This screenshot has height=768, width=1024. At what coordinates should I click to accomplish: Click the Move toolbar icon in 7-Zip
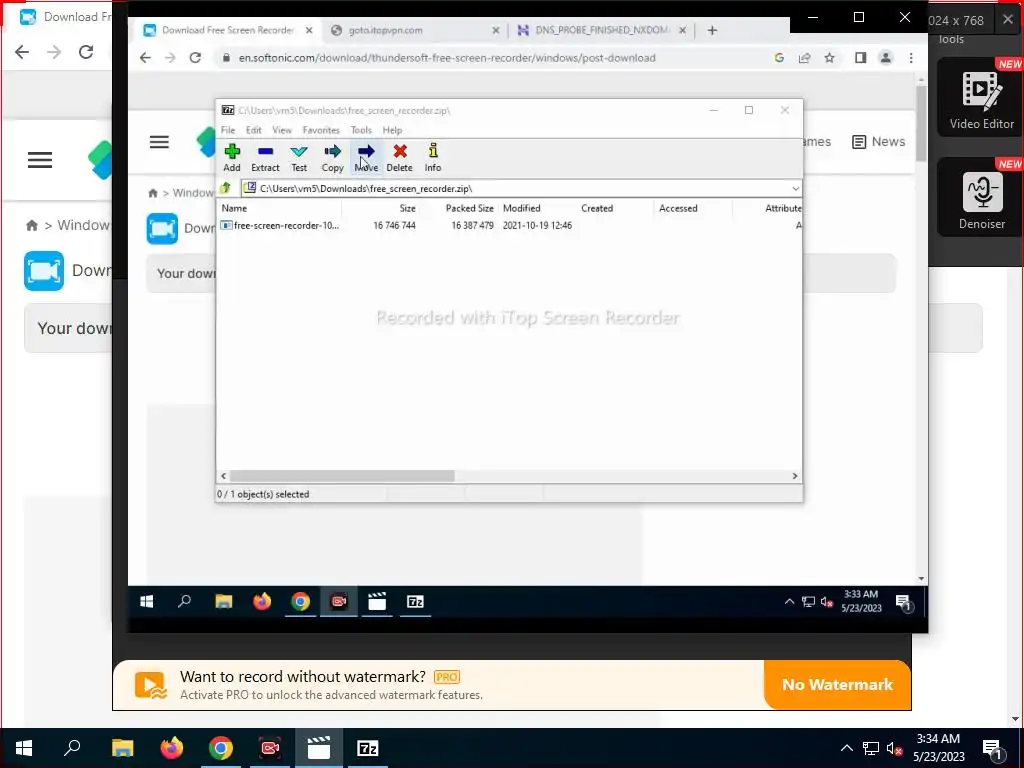[366, 158]
